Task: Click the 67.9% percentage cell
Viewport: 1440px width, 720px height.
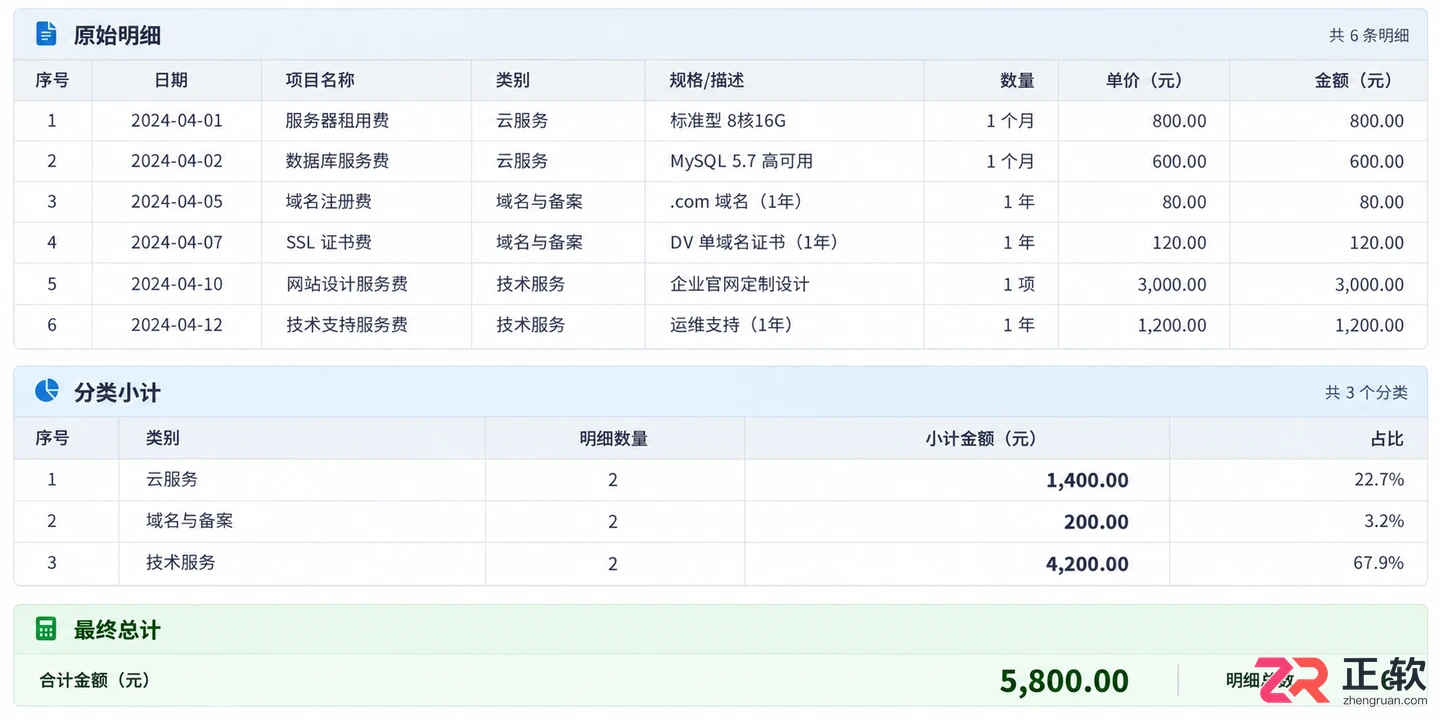Action: tap(1379, 562)
